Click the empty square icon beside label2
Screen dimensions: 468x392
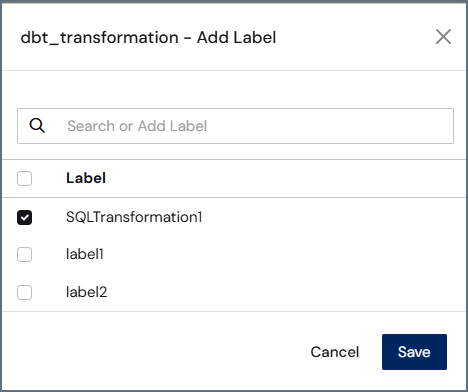[24, 292]
